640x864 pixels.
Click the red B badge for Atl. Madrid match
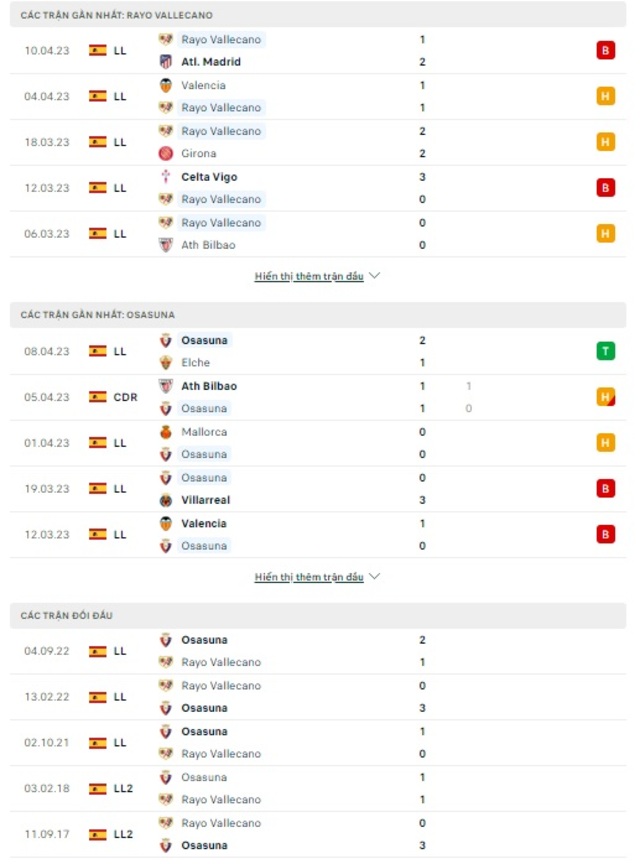605,51
